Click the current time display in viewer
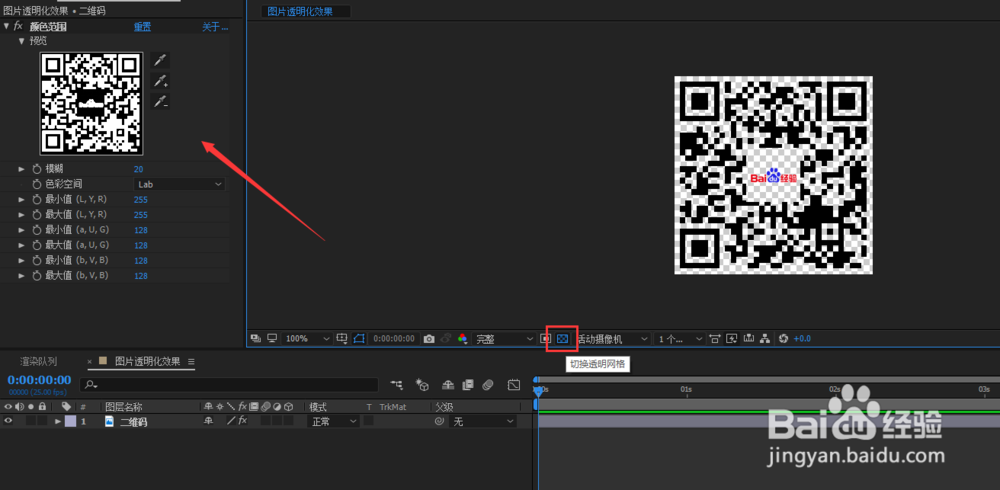The height and width of the screenshot is (490, 1000). (x=394, y=338)
